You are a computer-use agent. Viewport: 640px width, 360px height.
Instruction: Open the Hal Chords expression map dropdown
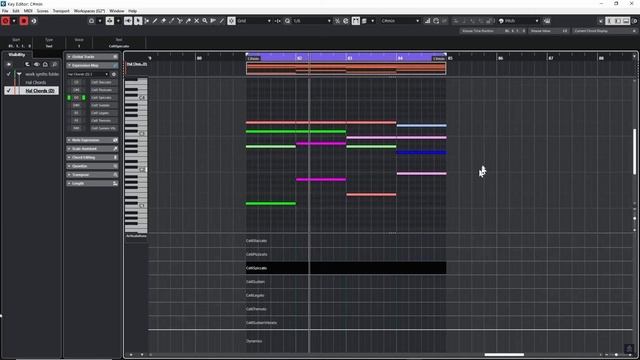click(88, 74)
